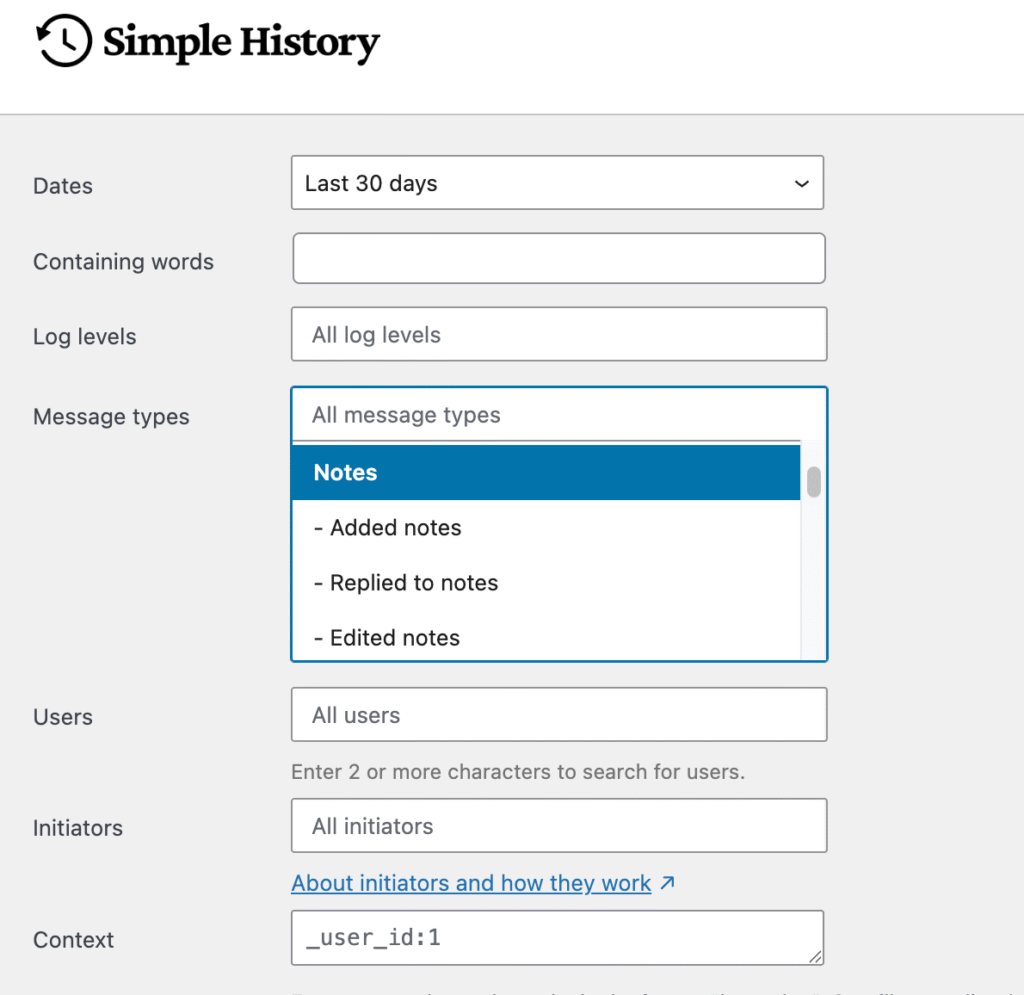Screen dimensions: 1024x995
Task: Select the highlighted Notes group option
Action: point(546,473)
